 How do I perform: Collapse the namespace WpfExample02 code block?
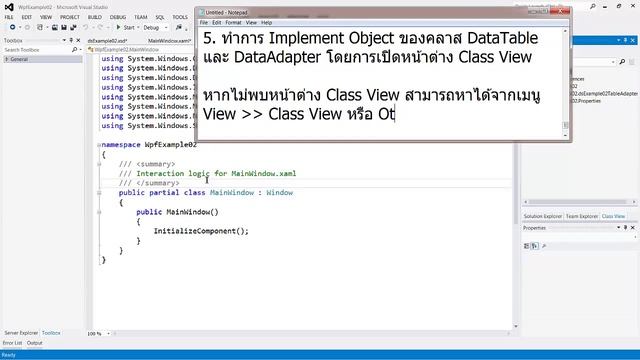coord(99,145)
